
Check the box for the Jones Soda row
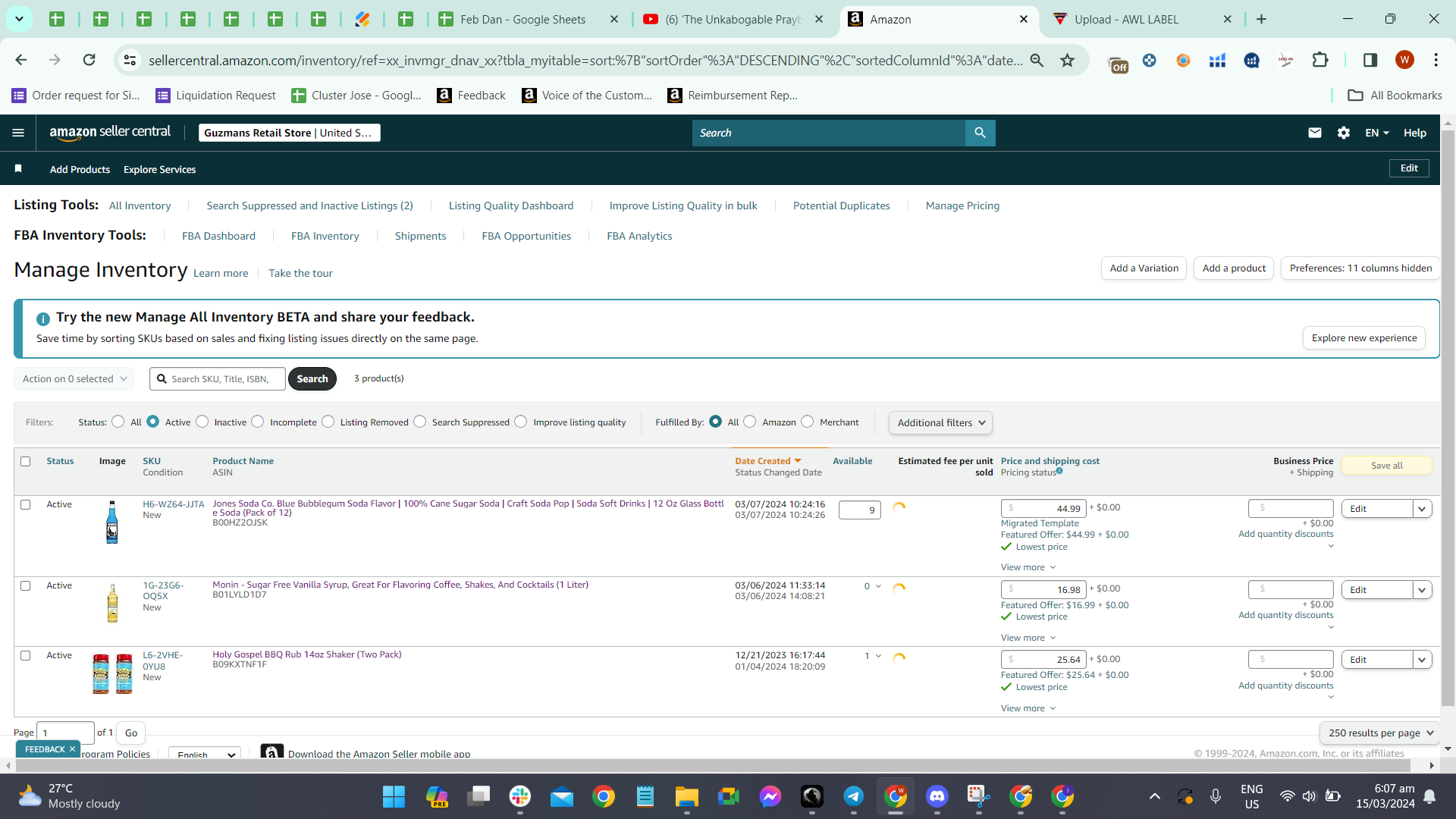[26, 504]
